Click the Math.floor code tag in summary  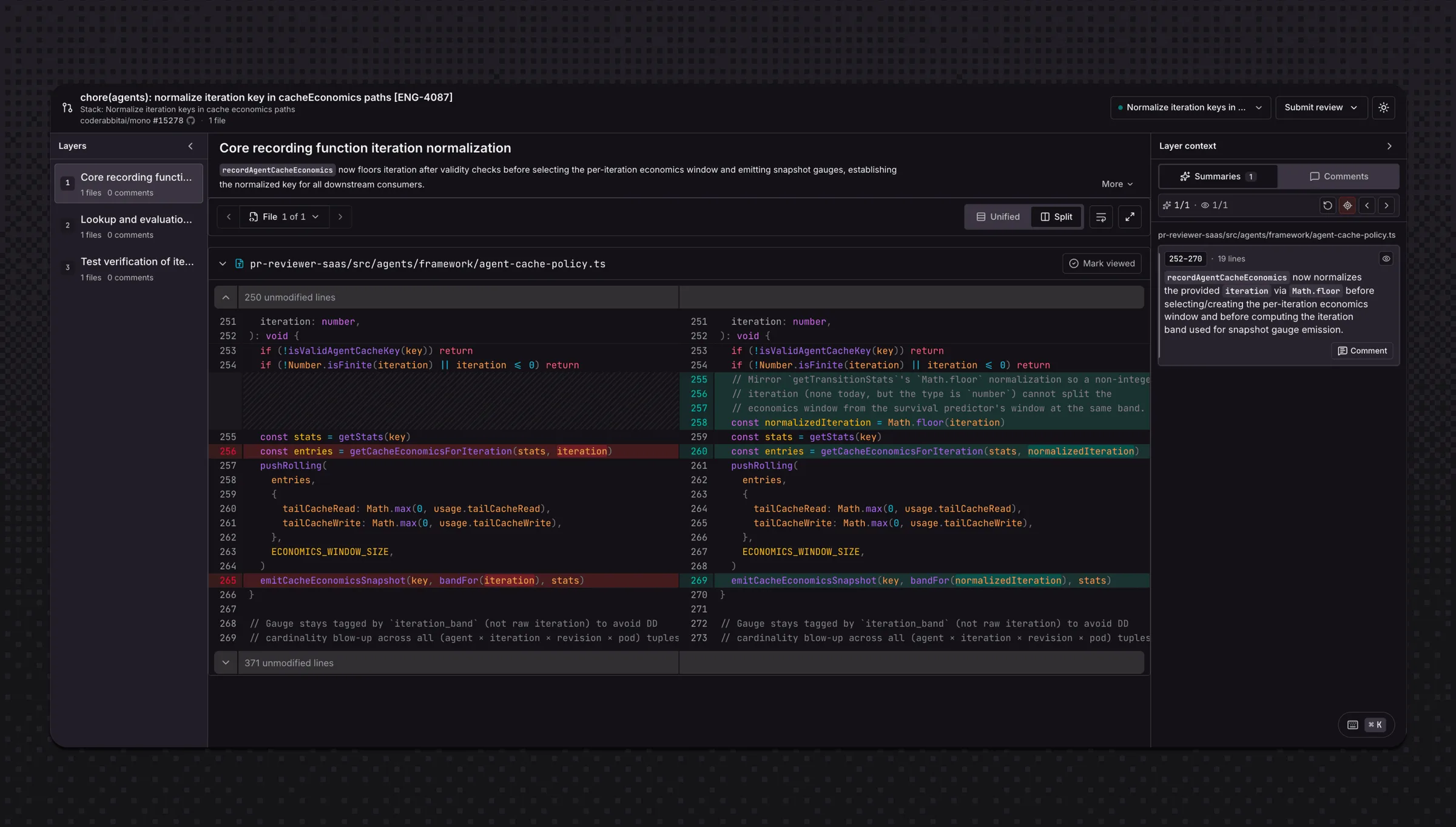coord(1315,291)
